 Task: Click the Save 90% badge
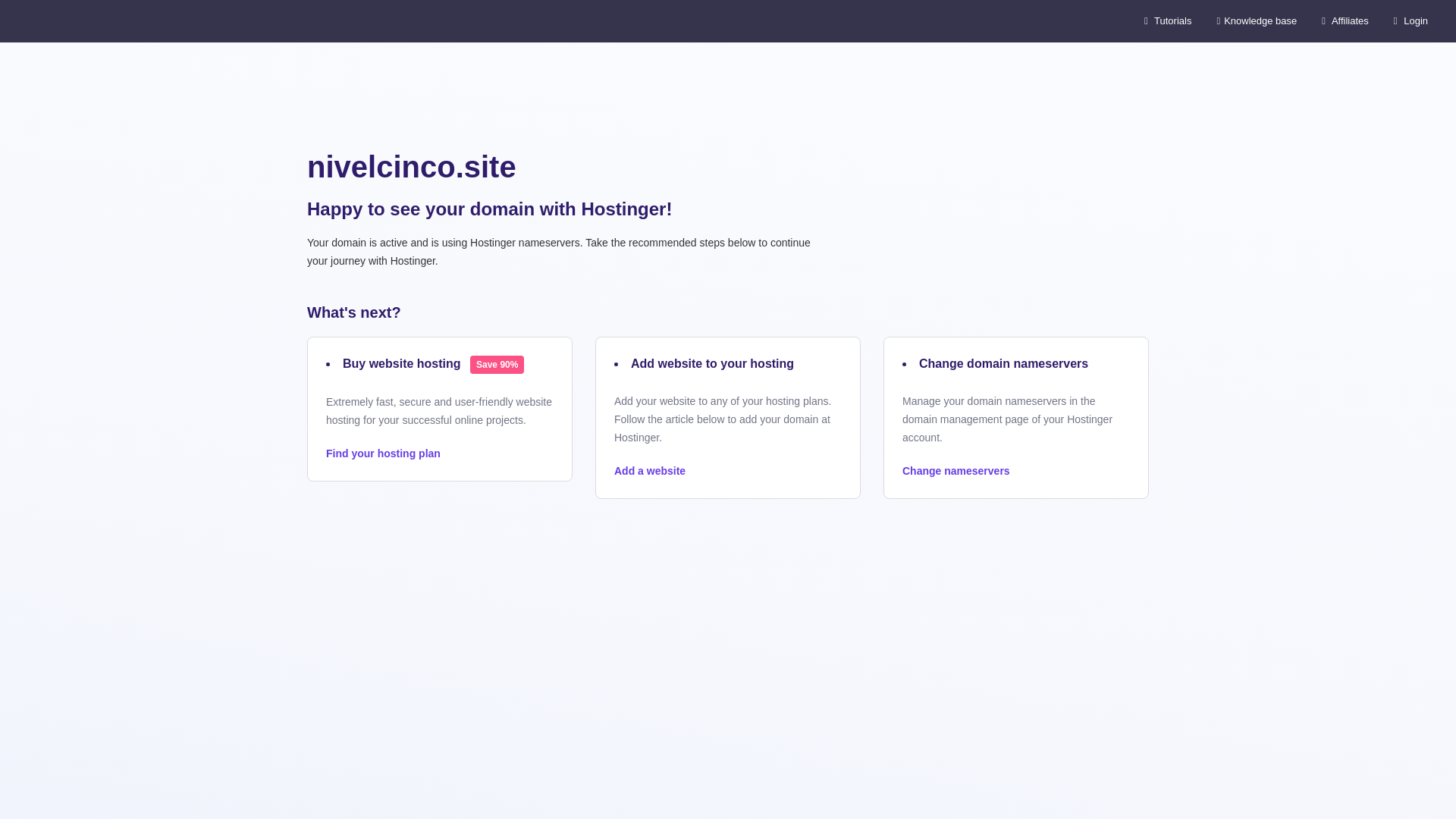[497, 365]
